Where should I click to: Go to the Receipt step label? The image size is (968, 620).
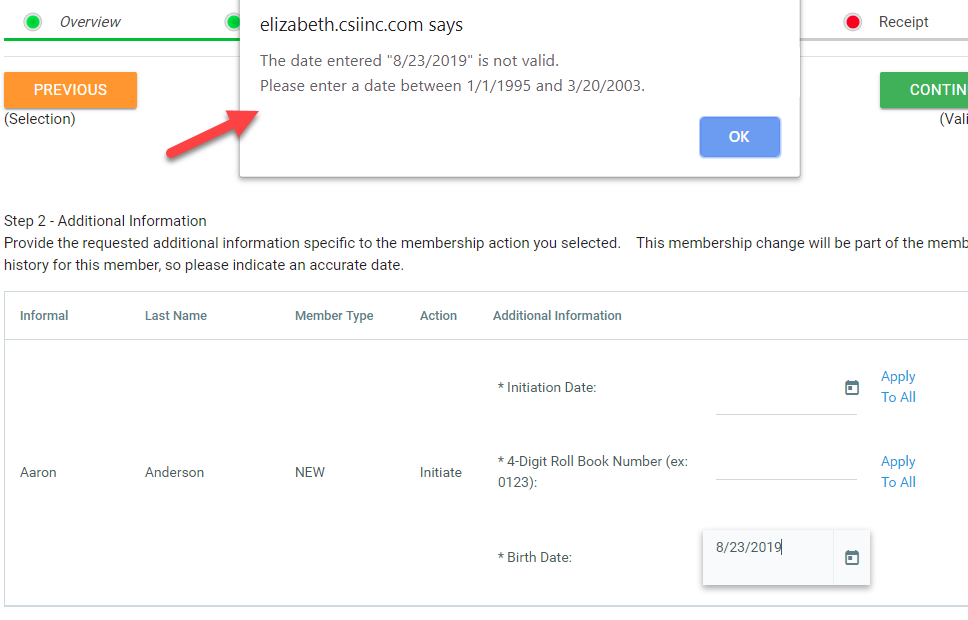(x=903, y=22)
